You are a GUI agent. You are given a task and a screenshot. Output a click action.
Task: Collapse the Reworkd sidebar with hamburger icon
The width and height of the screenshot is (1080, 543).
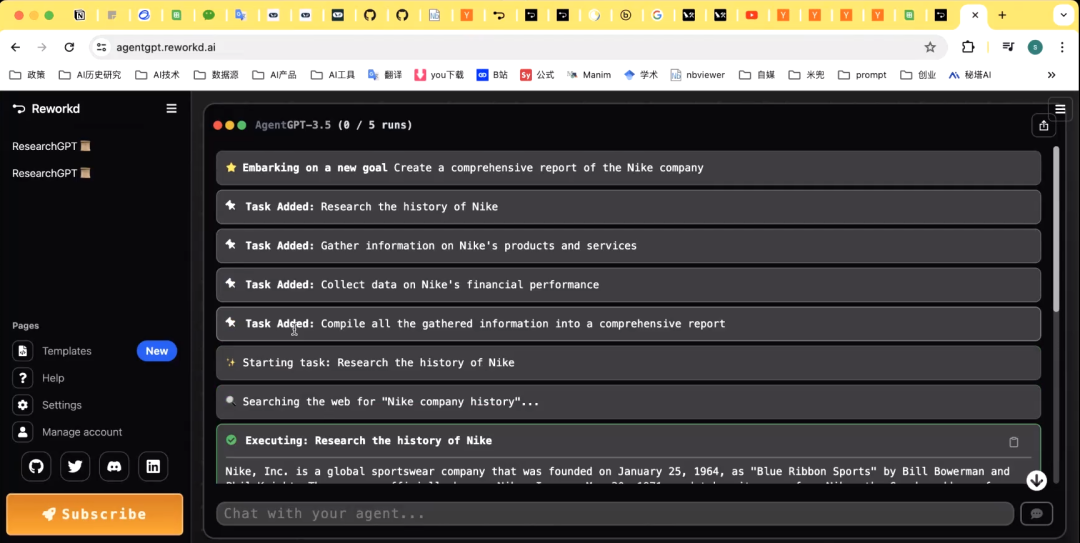click(172, 109)
